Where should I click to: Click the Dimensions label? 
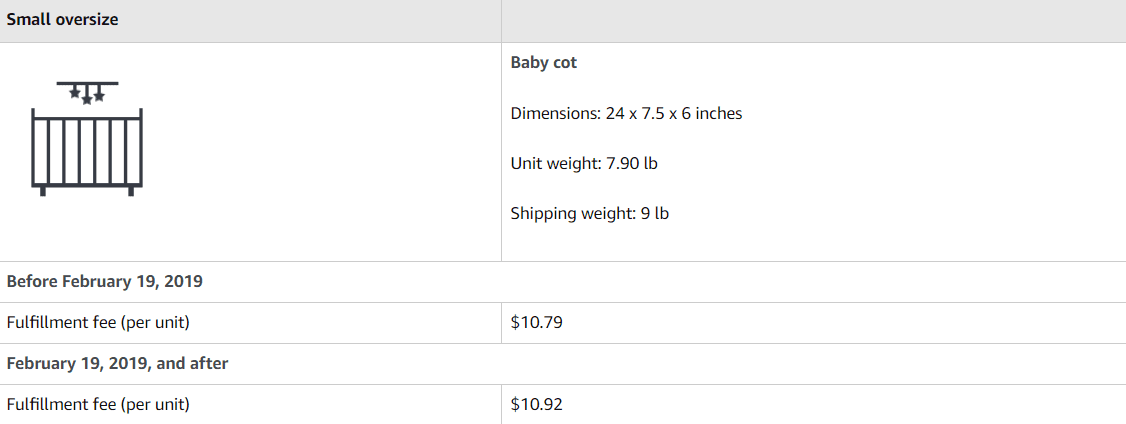coord(555,113)
